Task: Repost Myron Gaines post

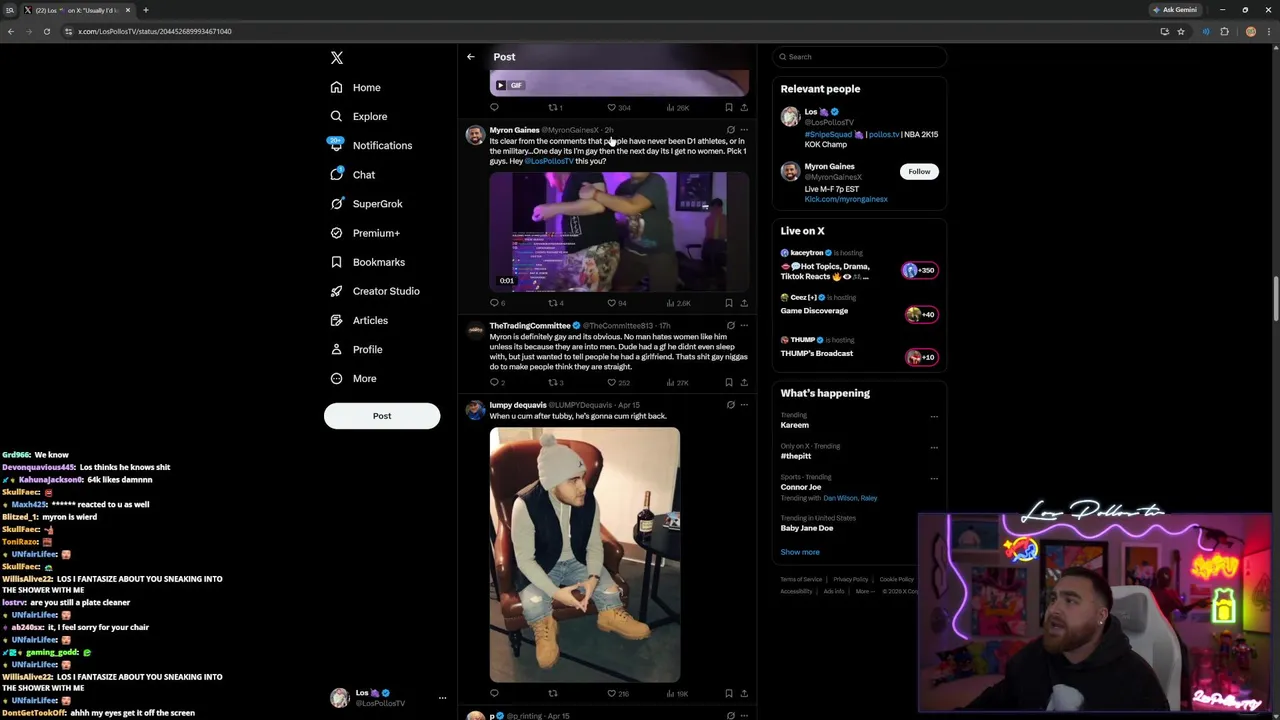Action: tap(552, 303)
